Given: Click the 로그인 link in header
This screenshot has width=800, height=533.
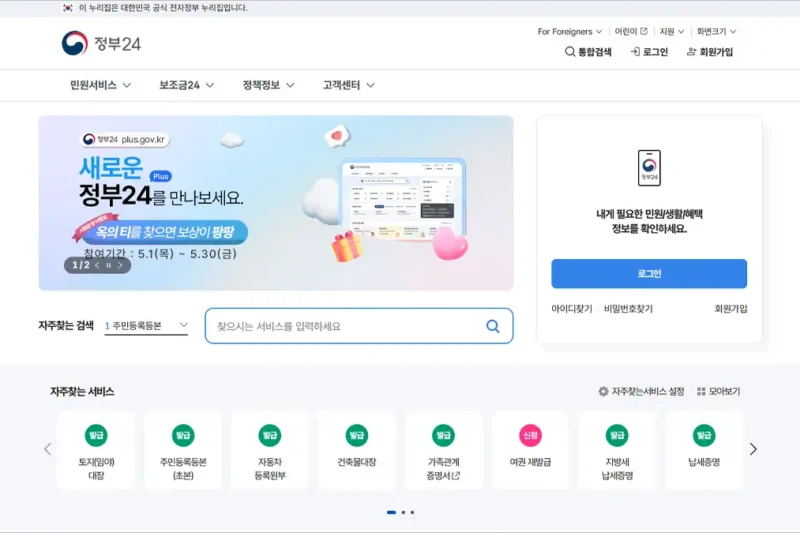Looking at the screenshot, I should pos(649,52).
